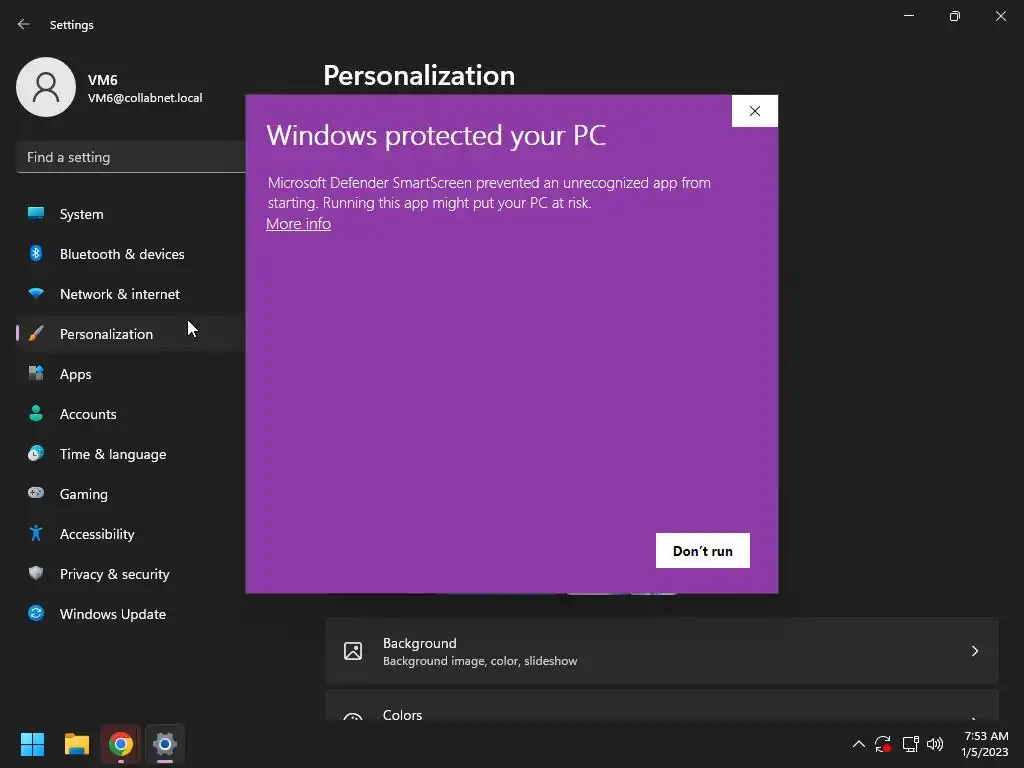Click the Background picture icon
The width and height of the screenshot is (1024, 768).
pyautogui.click(x=353, y=651)
